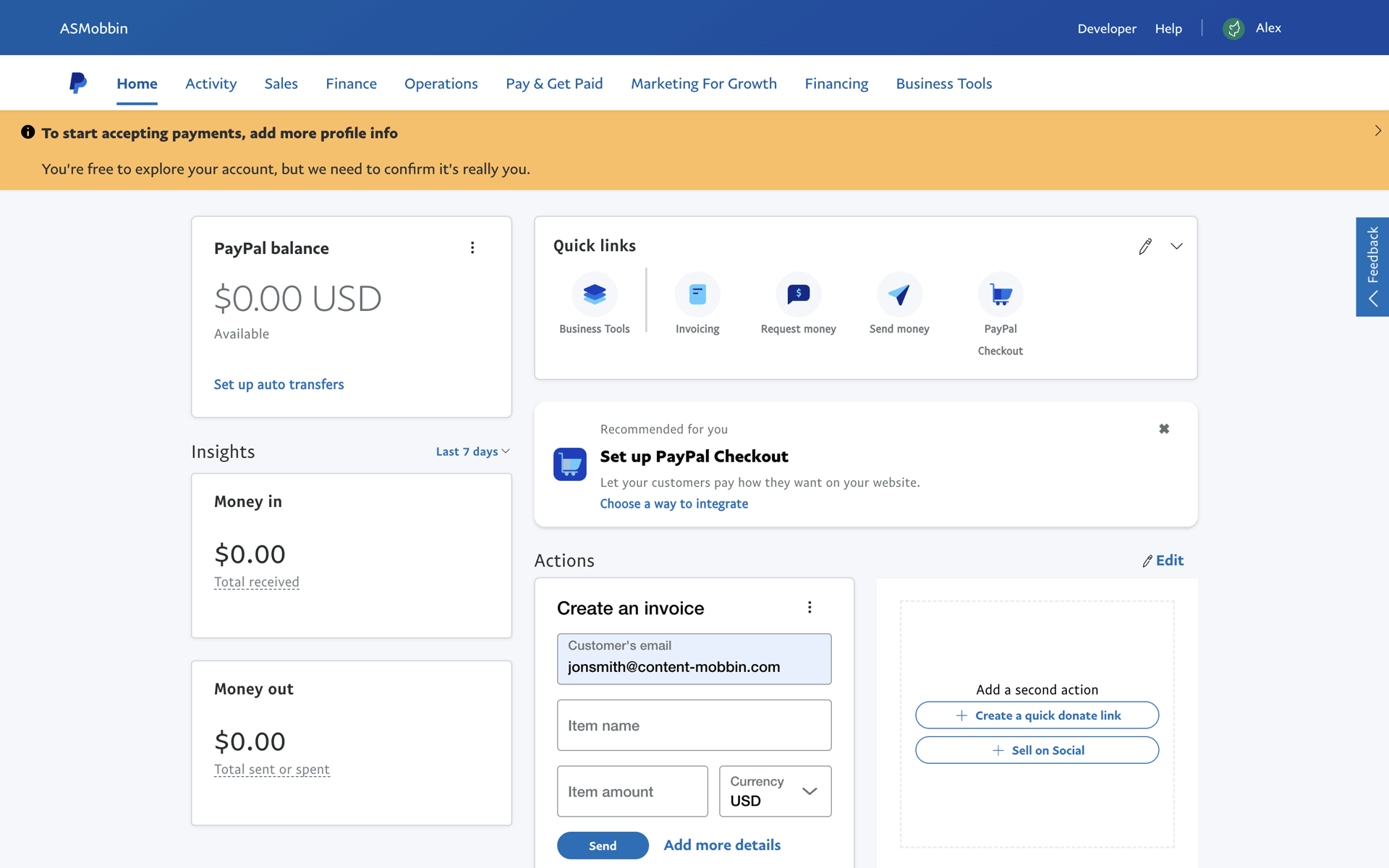Click Choose a way to integrate
Screen dimensions: 1389x868
point(674,504)
